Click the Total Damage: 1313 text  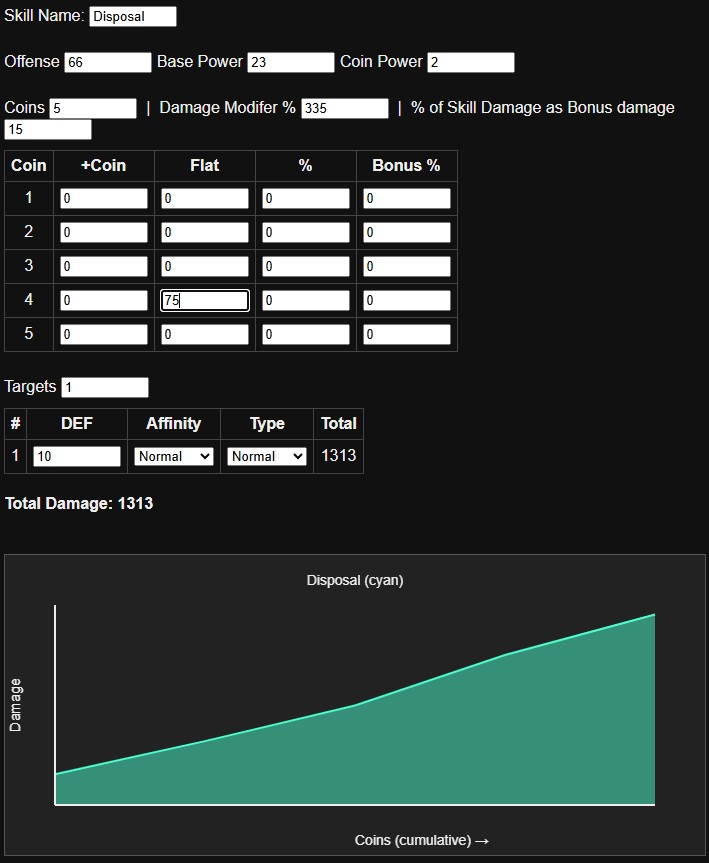(79, 504)
